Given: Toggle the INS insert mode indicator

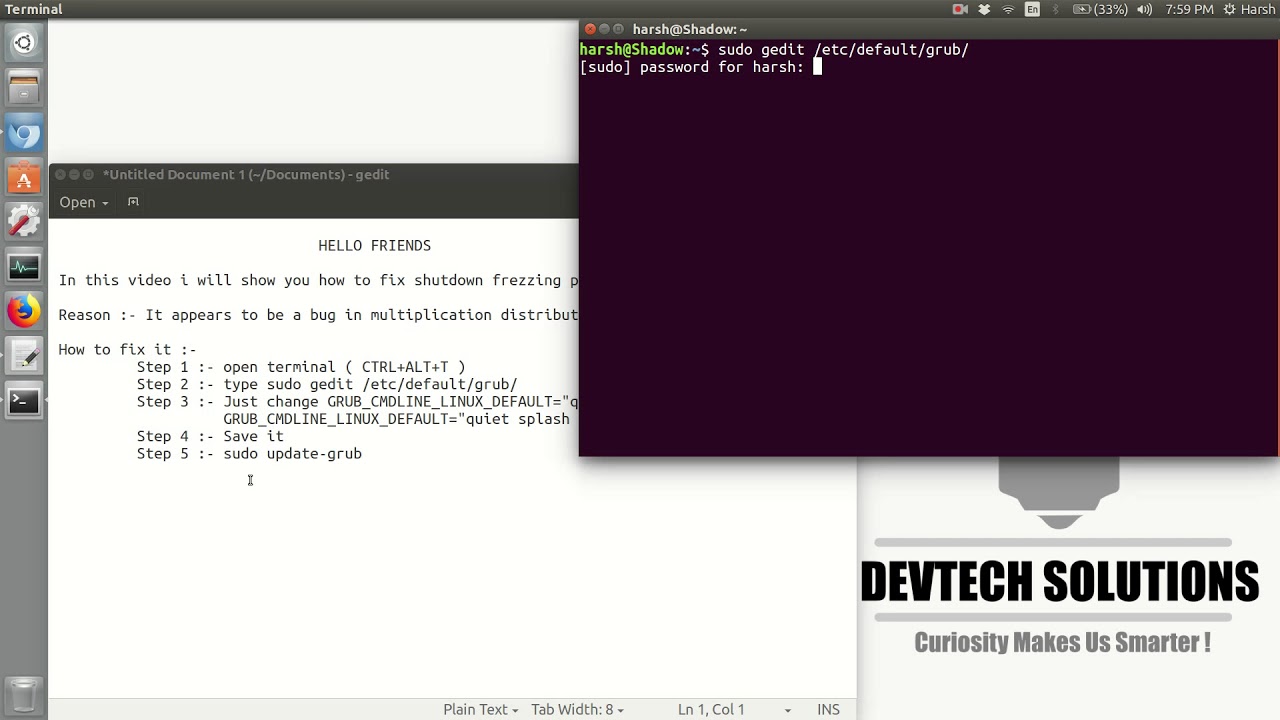Looking at the screenshot, I should click(x=828, y=709).
